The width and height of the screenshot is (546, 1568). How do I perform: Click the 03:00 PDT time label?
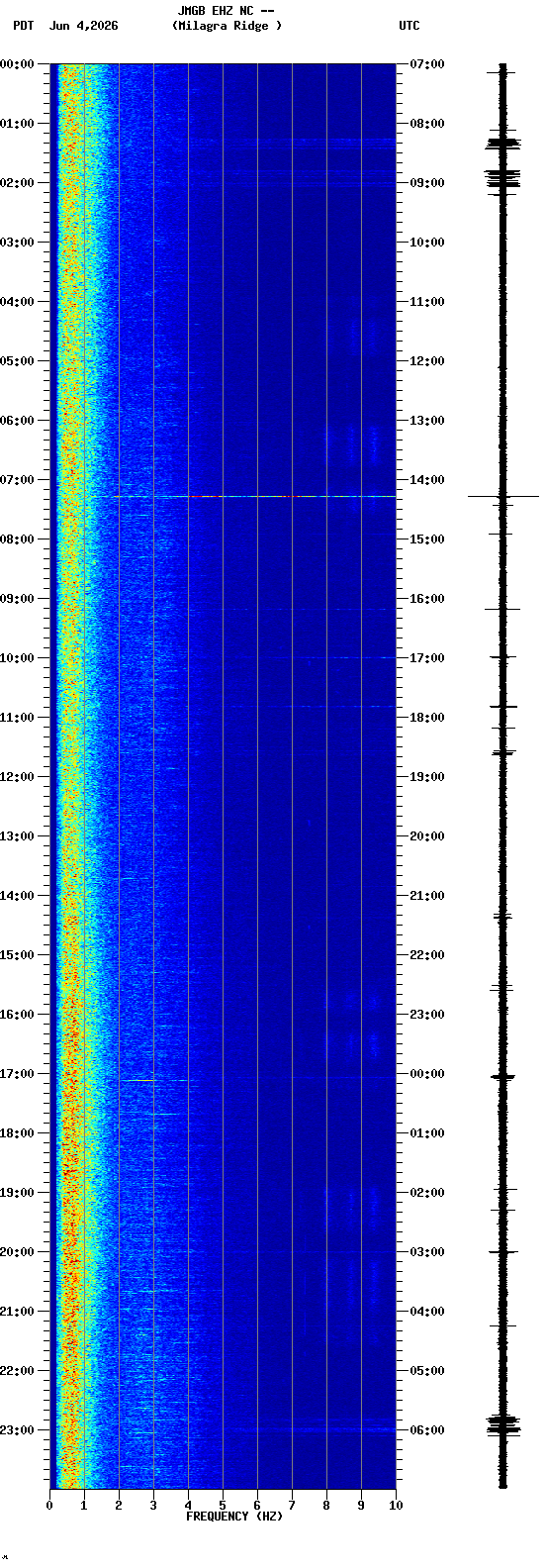point(17,243)
